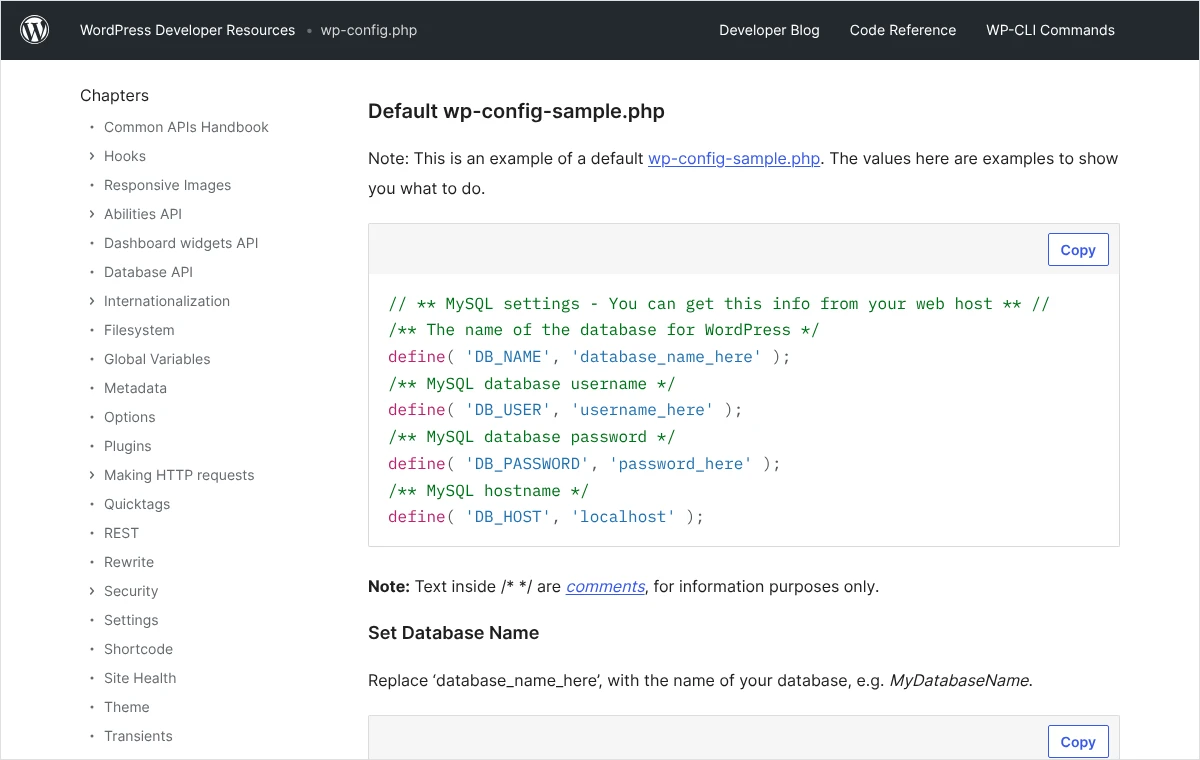1200x760 pixels.
Task: Open the Common APIs Handbook chapter
Action: tap(186, 127)
